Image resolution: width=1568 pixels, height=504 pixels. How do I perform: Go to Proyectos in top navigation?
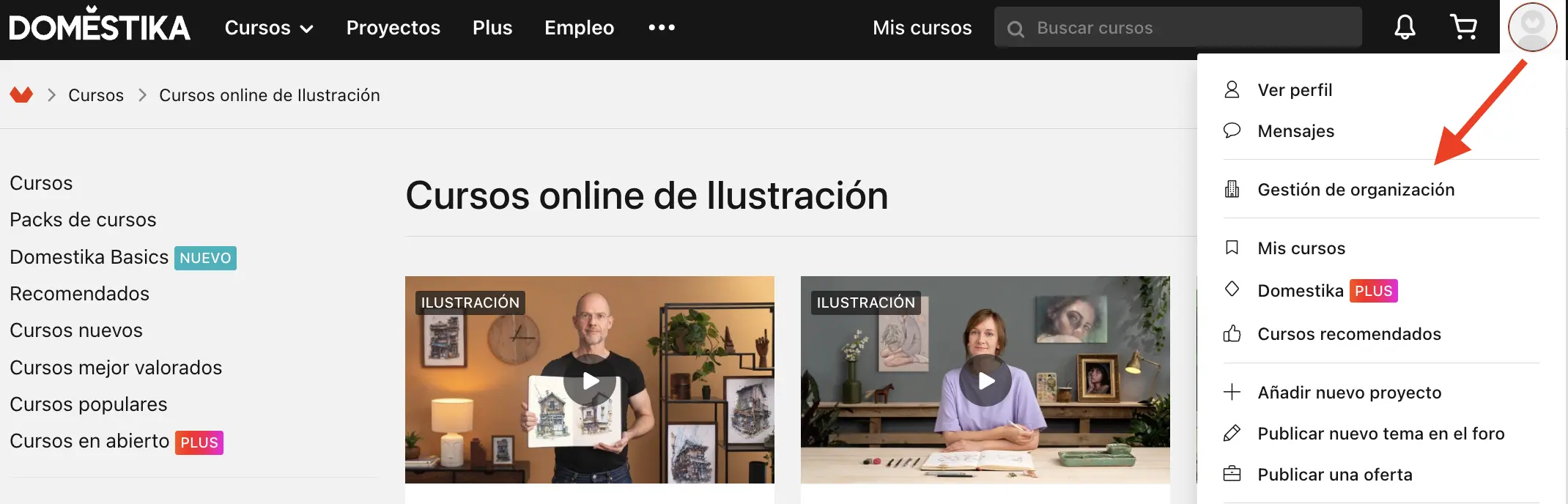tap(393, 28)
